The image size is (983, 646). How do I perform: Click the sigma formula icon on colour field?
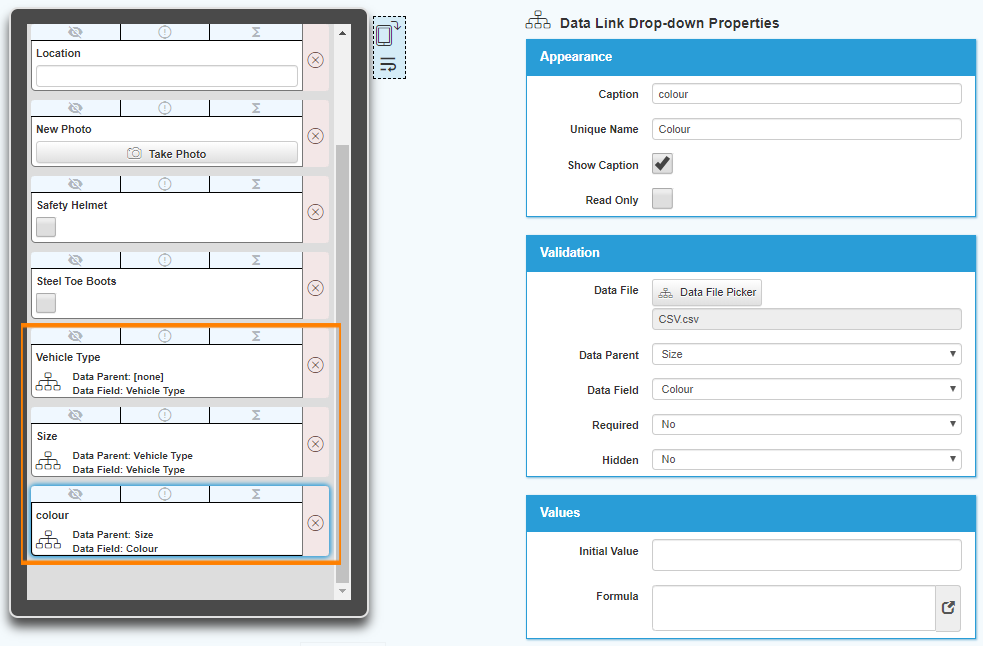[256, 494]
